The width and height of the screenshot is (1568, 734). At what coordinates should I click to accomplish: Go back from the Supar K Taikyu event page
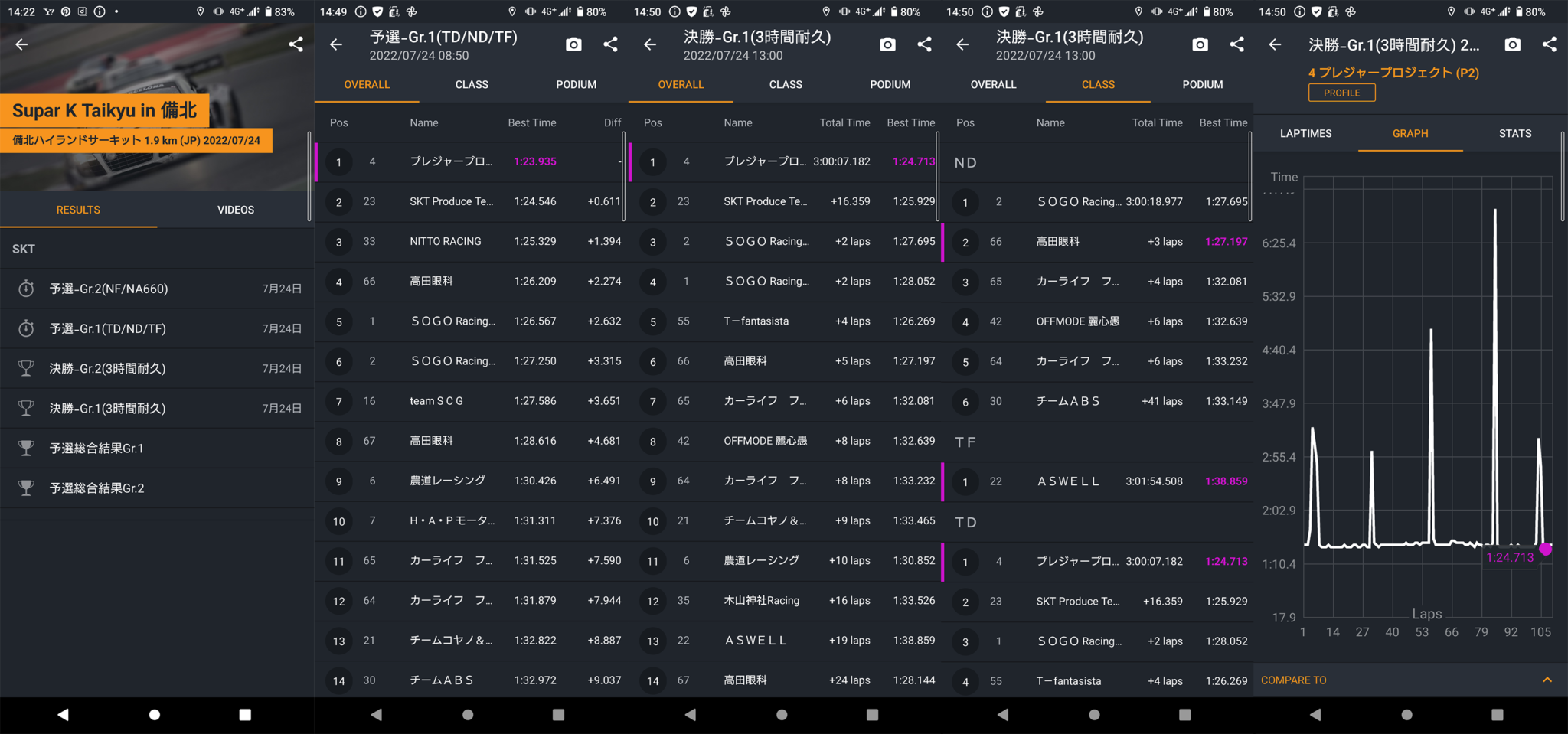point(21,44)
